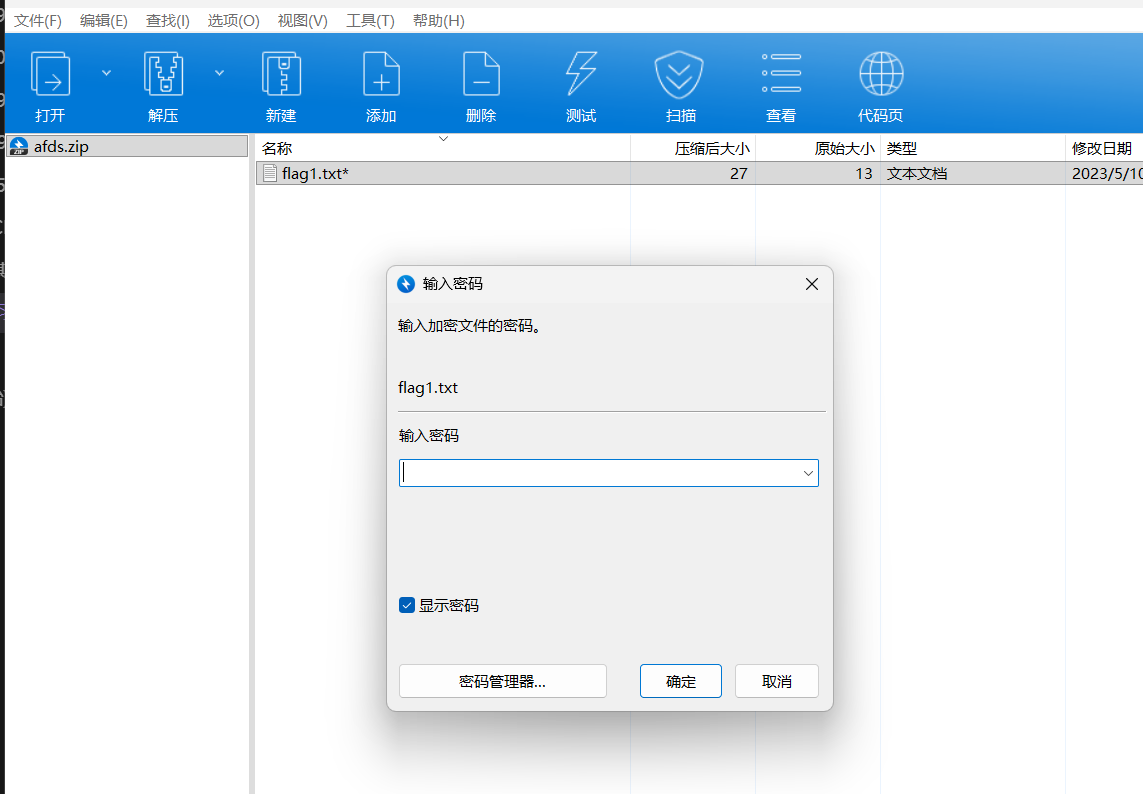This screenshot has width=1143, height=794.
Task: Close the 输入密码 dialog
Action: coord(811,284)
